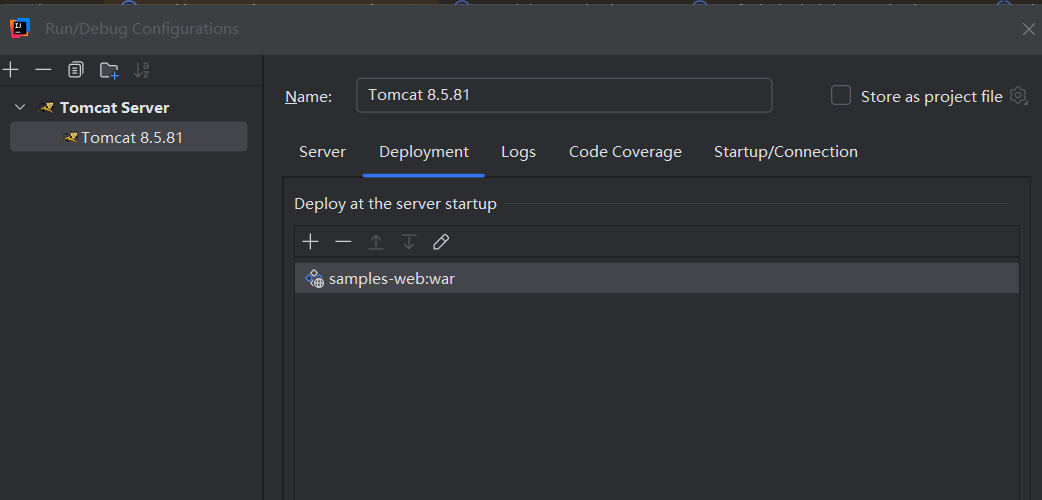This screenshot has height=500, width=1042.
Task: Collapse the Tomcat Server tree node
Action: point(21,107)
